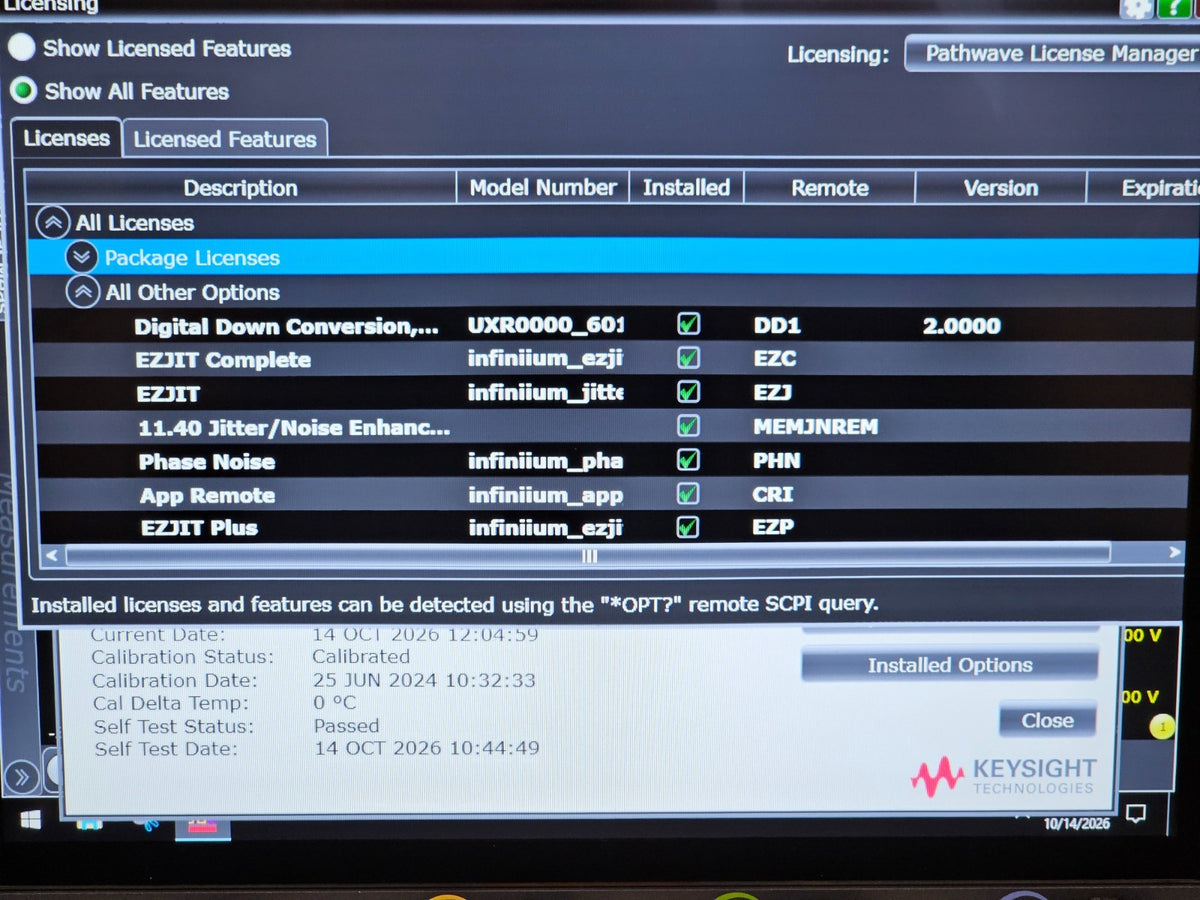The image size is (1200, 900).
Task: Sort by the Description column header
Action: coord(240,188)
